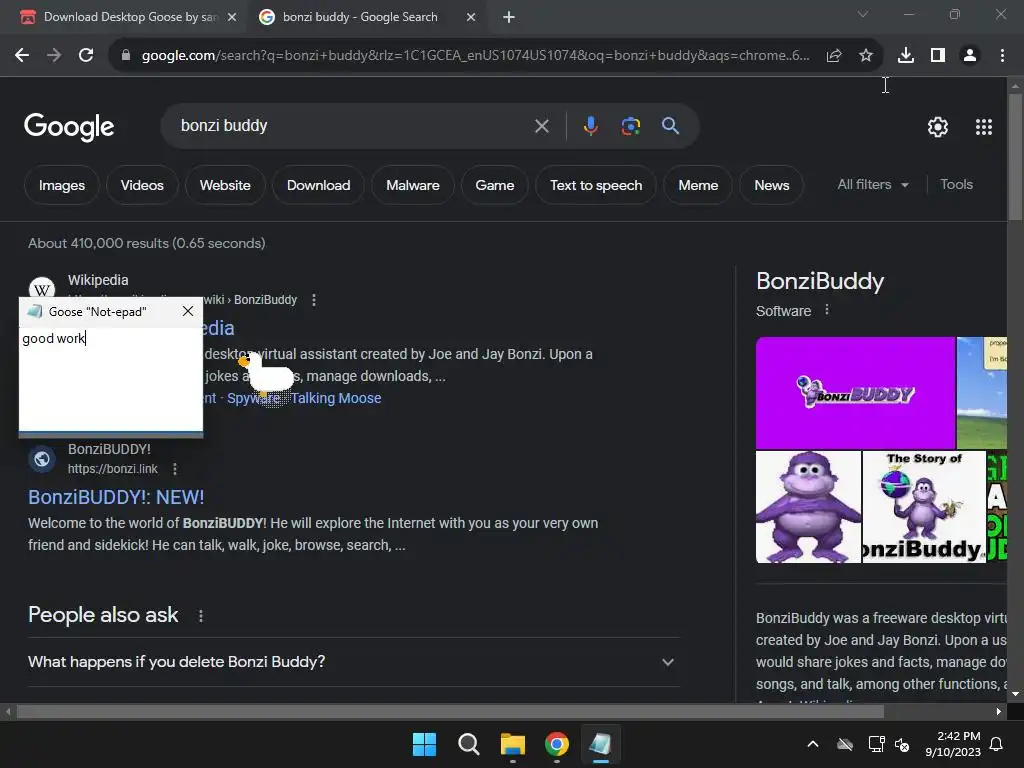Close the bonzi buddy search tab
The height and width of the screenshot is (768, 1024).
click(x=471, y=17)
